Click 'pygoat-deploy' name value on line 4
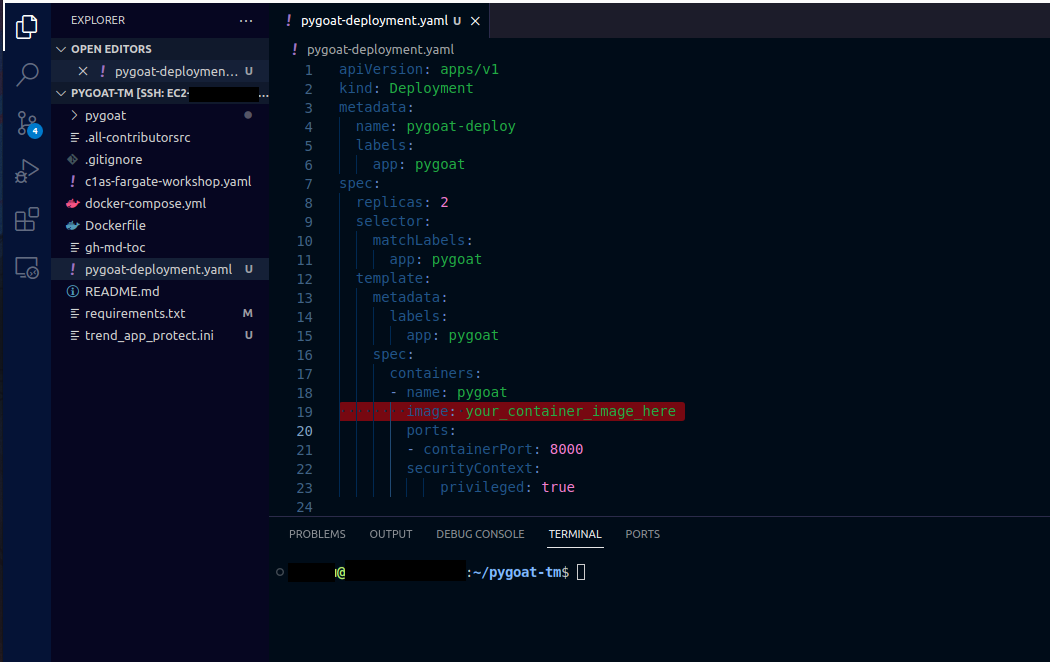Screen dimensions: 1050x662 [x=461, y=126]
